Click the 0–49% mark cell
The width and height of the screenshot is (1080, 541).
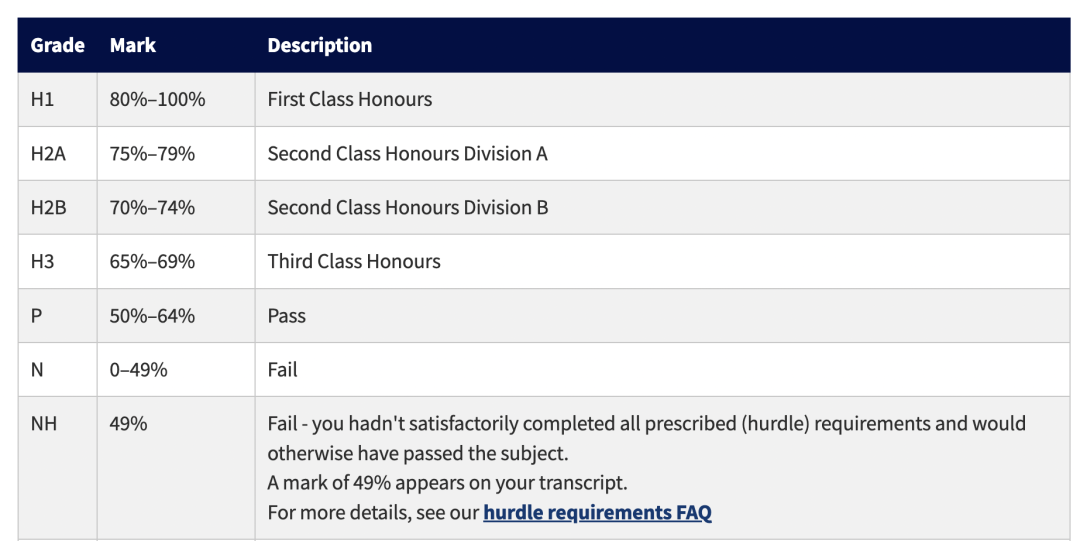click(x=176, y=369)
